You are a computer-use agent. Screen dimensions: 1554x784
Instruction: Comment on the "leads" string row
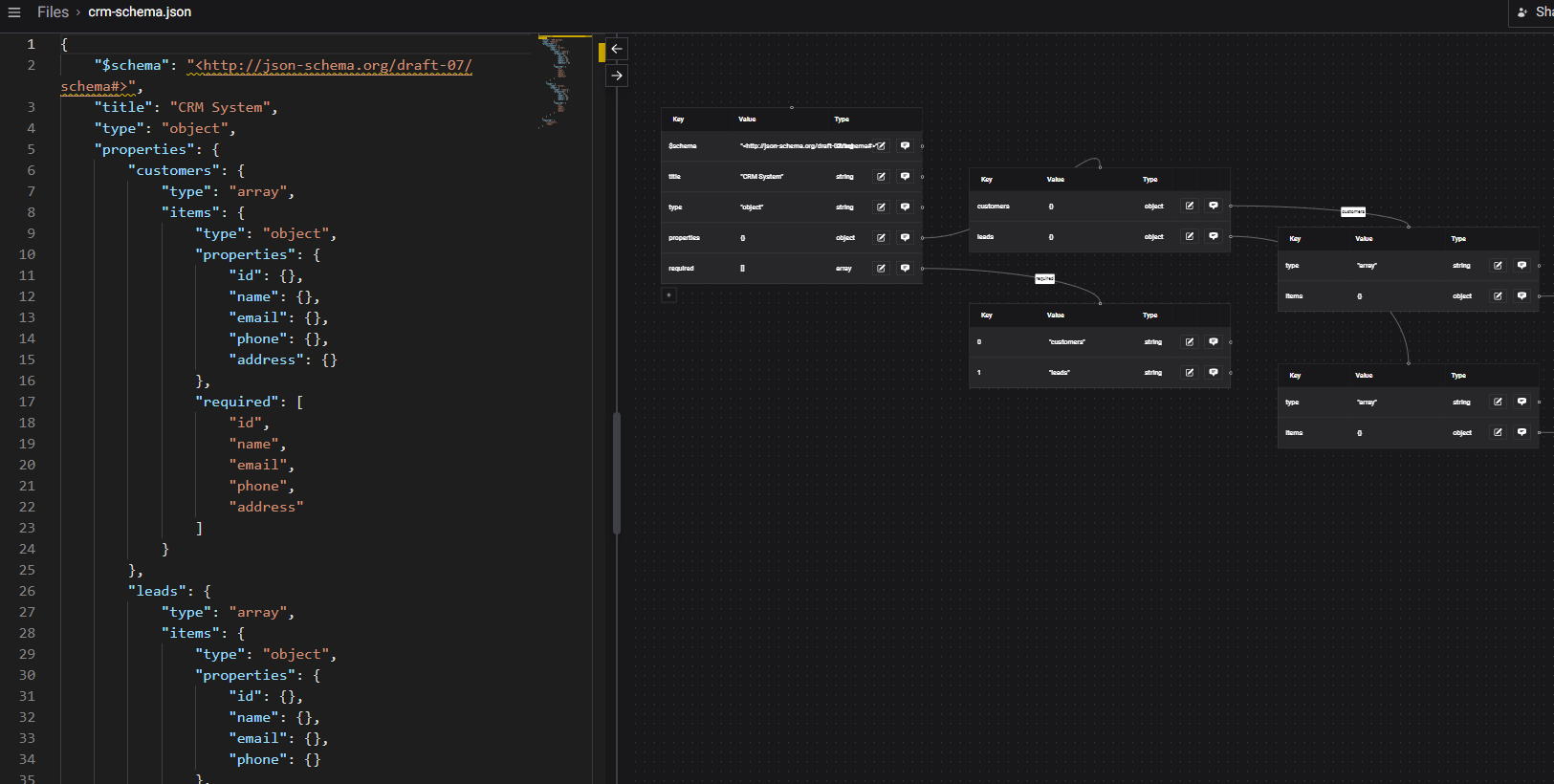(1214, 373)
